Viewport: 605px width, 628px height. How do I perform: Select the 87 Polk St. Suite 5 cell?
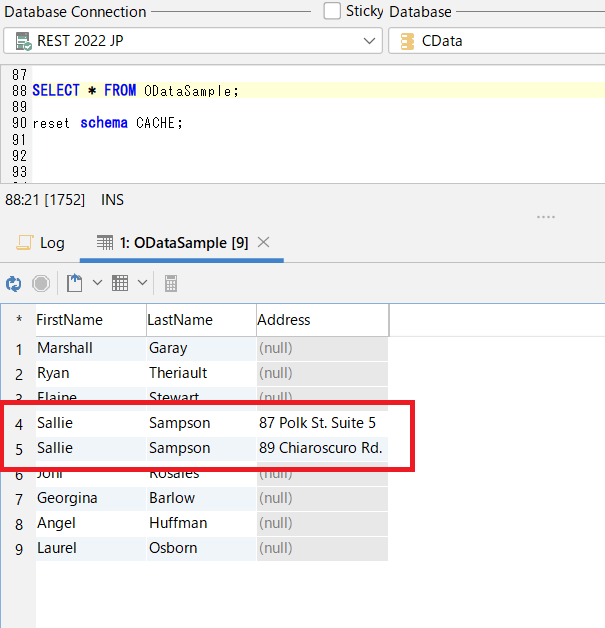[x=322, y=423]
